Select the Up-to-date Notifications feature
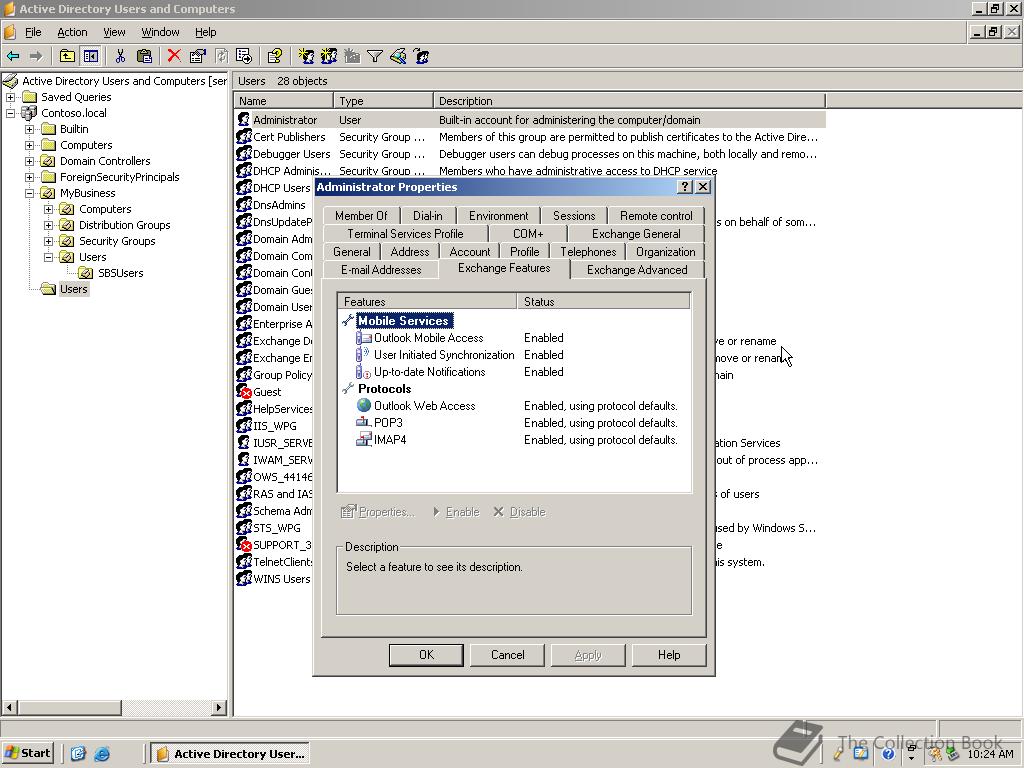Image resolution: width=1024 pixels, height=768 pixels. [430, 372]
